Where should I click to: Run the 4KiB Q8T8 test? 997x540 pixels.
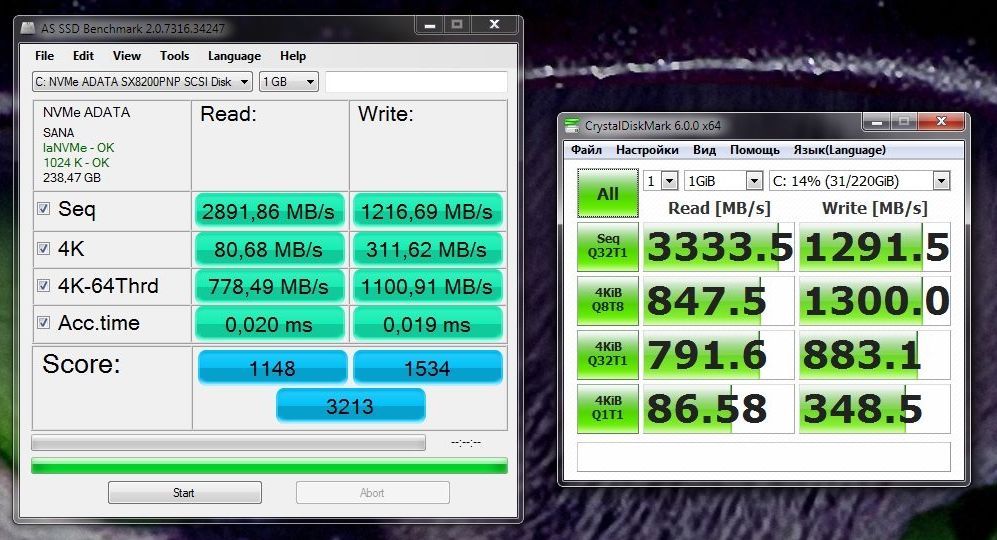tap(608, 300)
